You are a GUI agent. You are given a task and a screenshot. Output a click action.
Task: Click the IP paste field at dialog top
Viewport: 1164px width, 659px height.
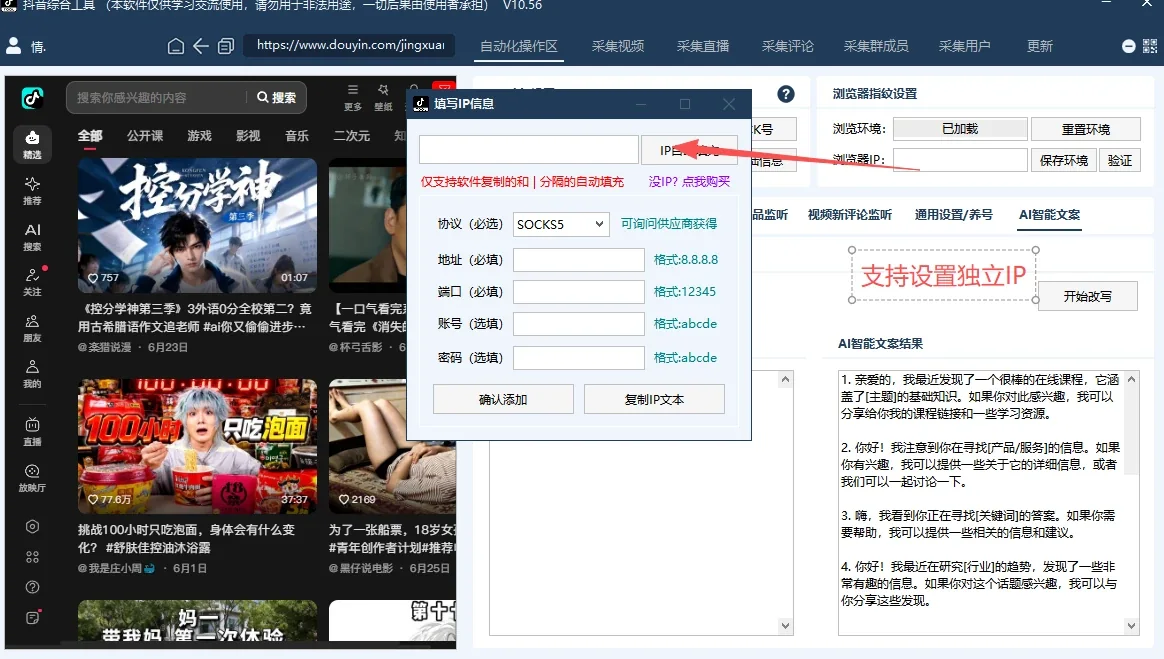pos(529,149)
